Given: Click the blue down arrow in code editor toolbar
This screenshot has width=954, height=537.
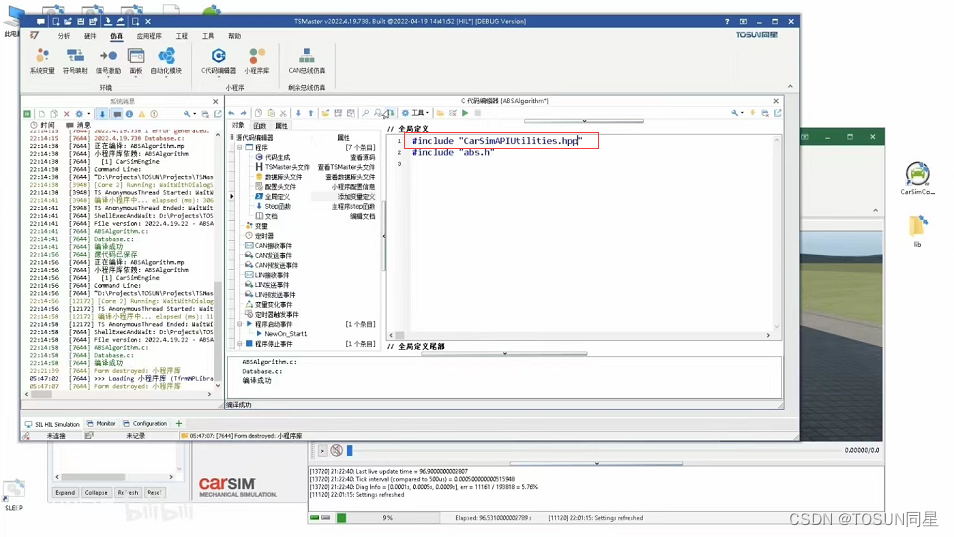Looking at the screenshot, I should coord(298,113).
